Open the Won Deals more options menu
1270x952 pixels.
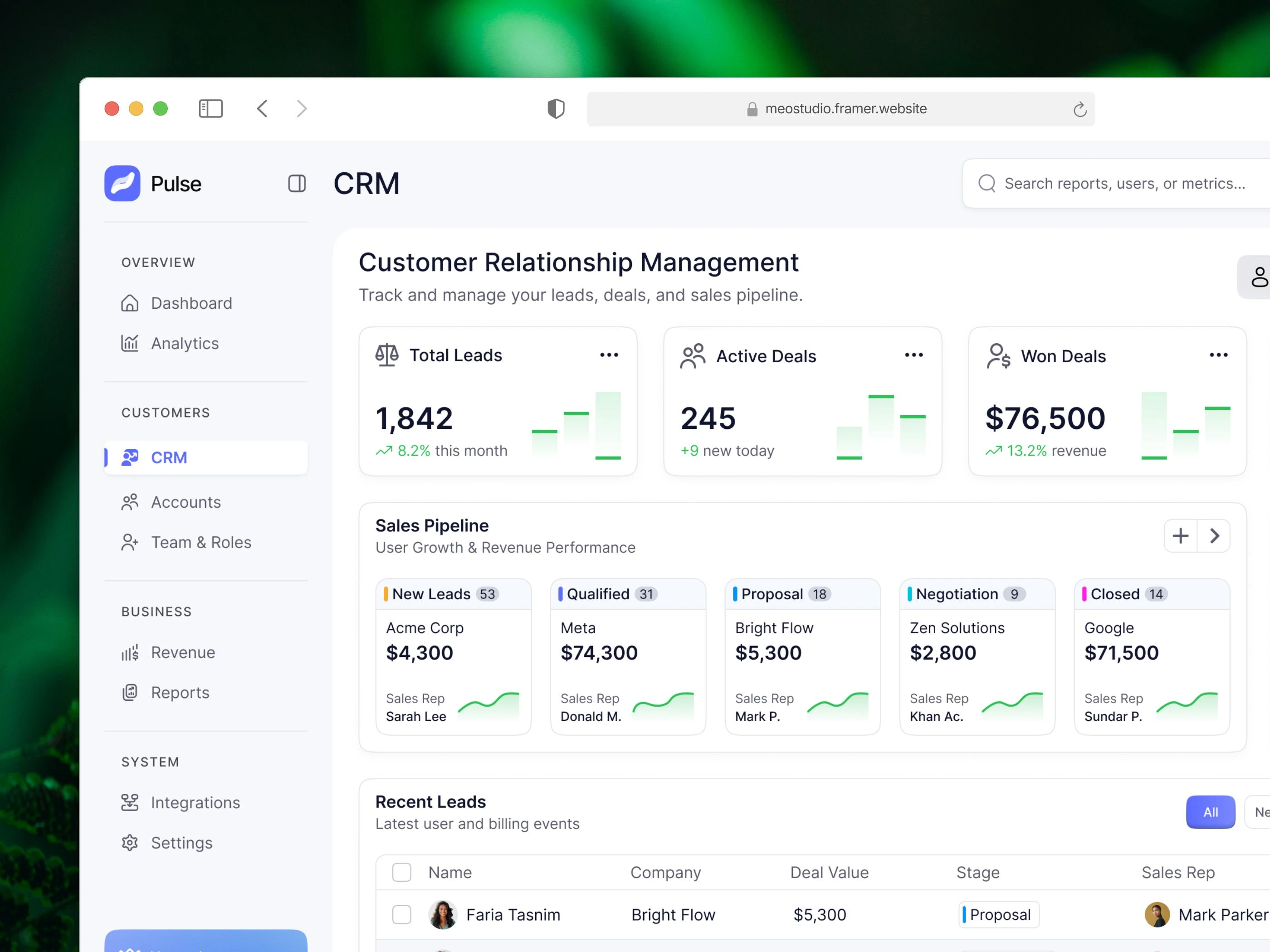(x=1218, y=355)
